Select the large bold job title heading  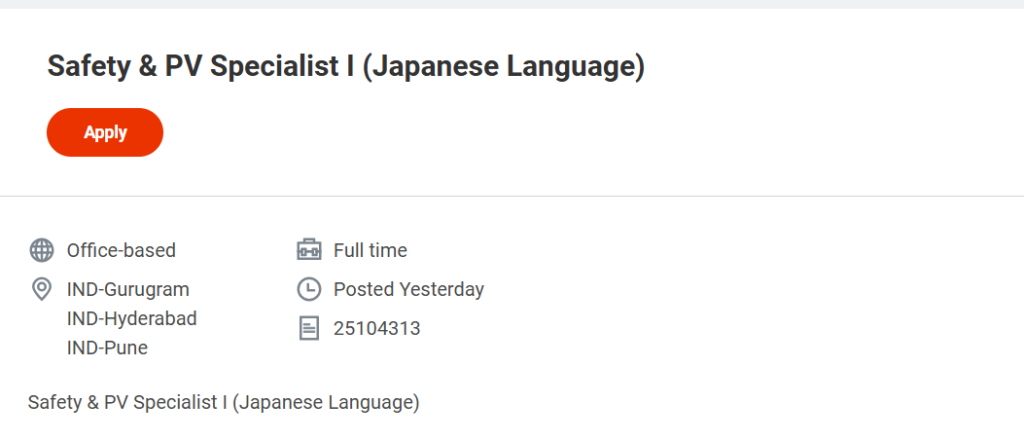345,67
